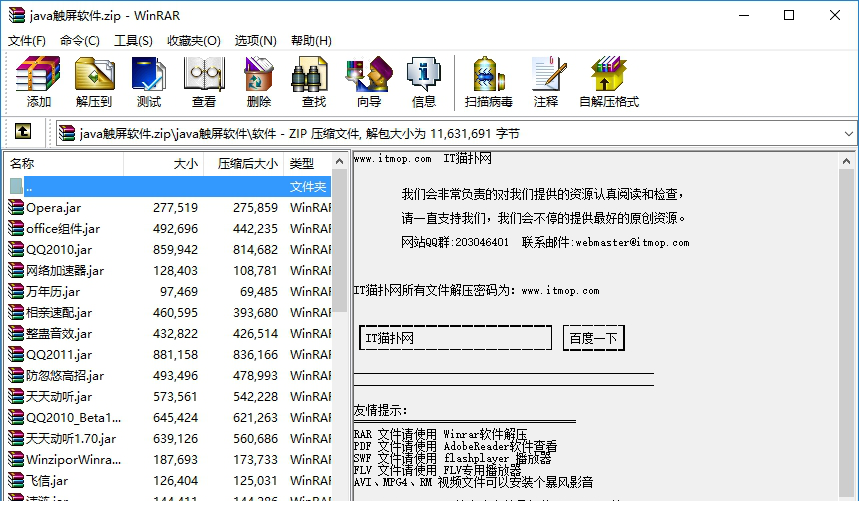Viewport: 859px width, 521px height.
Task: Click the IT猫扑网 search box in comment
Action: pyautogui.click(x=455, y=338)
